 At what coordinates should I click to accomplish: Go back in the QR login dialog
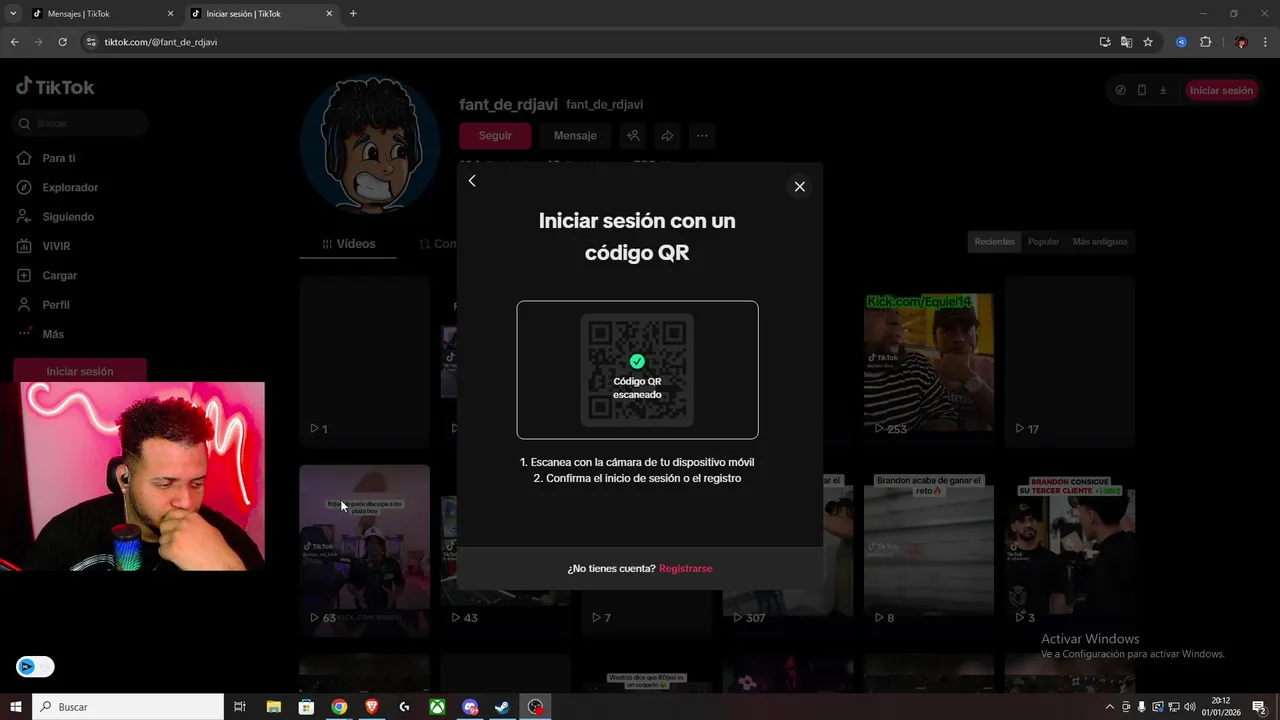click(x=472, y=181)
